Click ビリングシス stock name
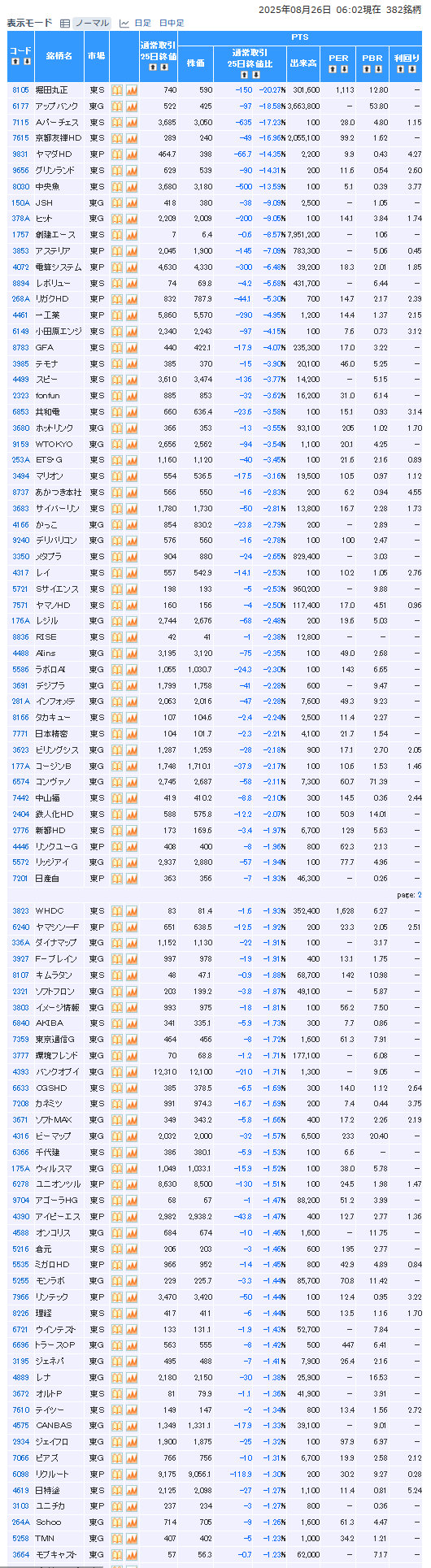431x1568 pixels. coord(57,750)
